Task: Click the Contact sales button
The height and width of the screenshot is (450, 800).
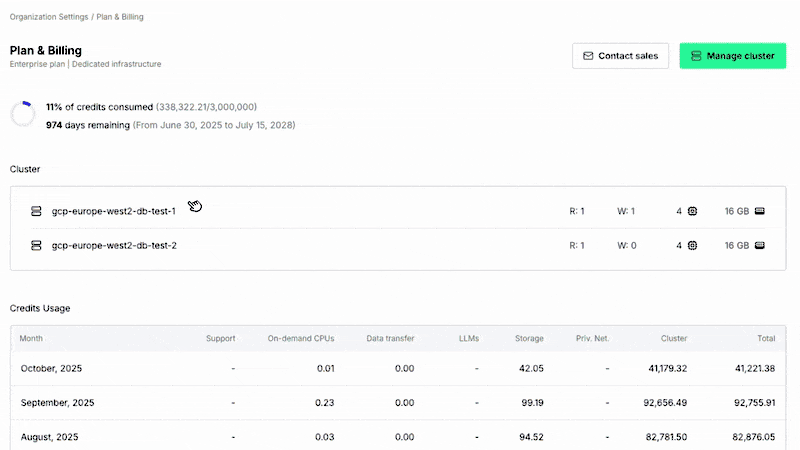Action: (620, 56)
